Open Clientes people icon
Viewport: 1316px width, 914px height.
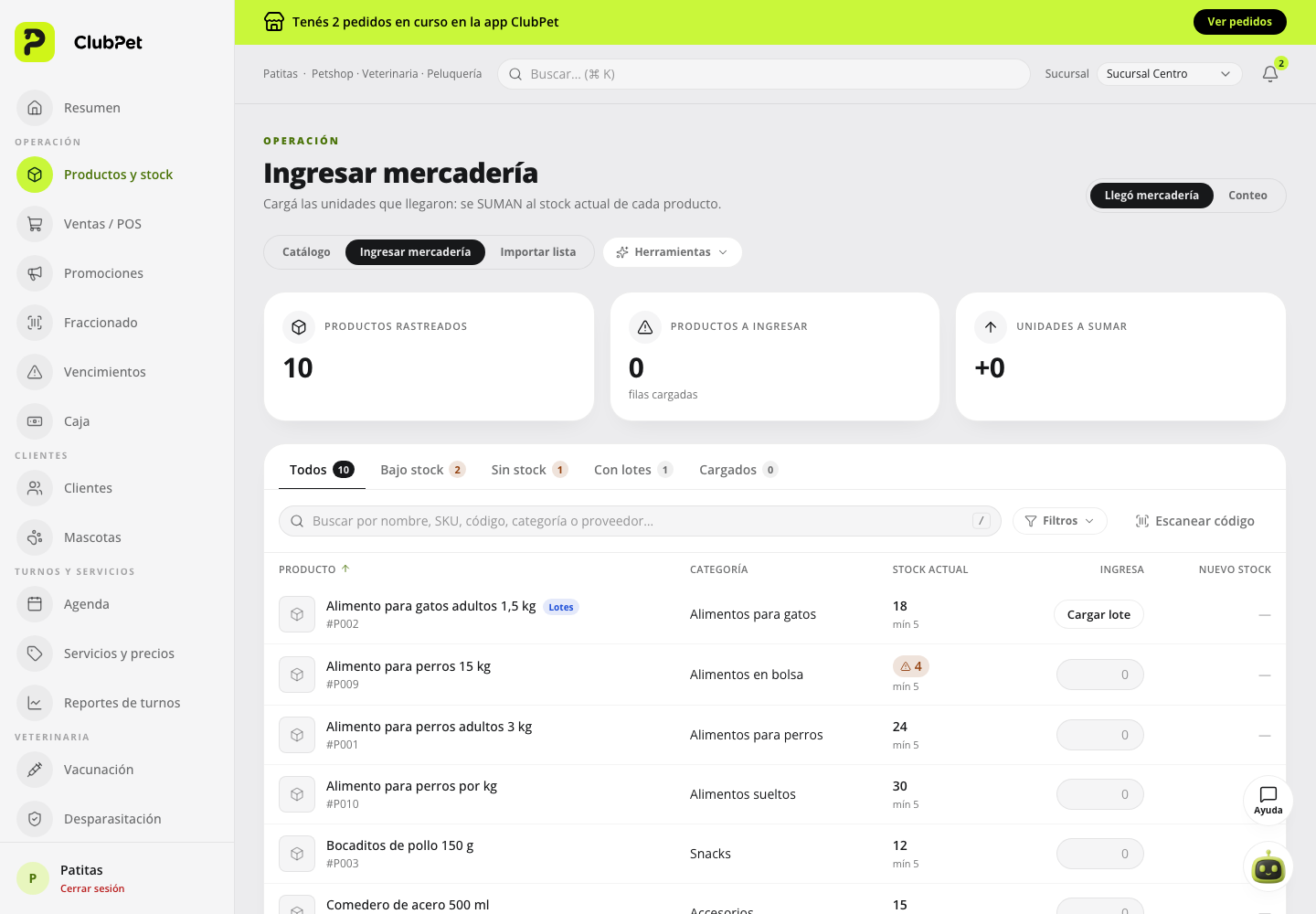(35, 488)
